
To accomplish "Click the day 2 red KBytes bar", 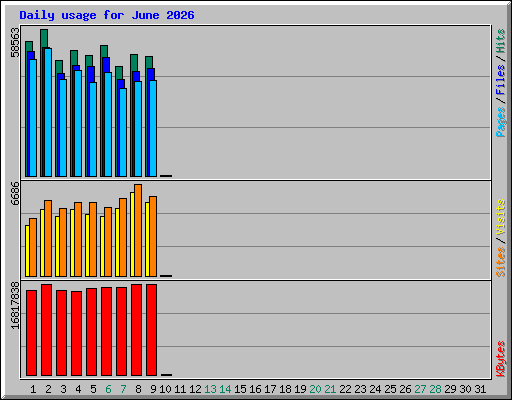I will 46,330.
